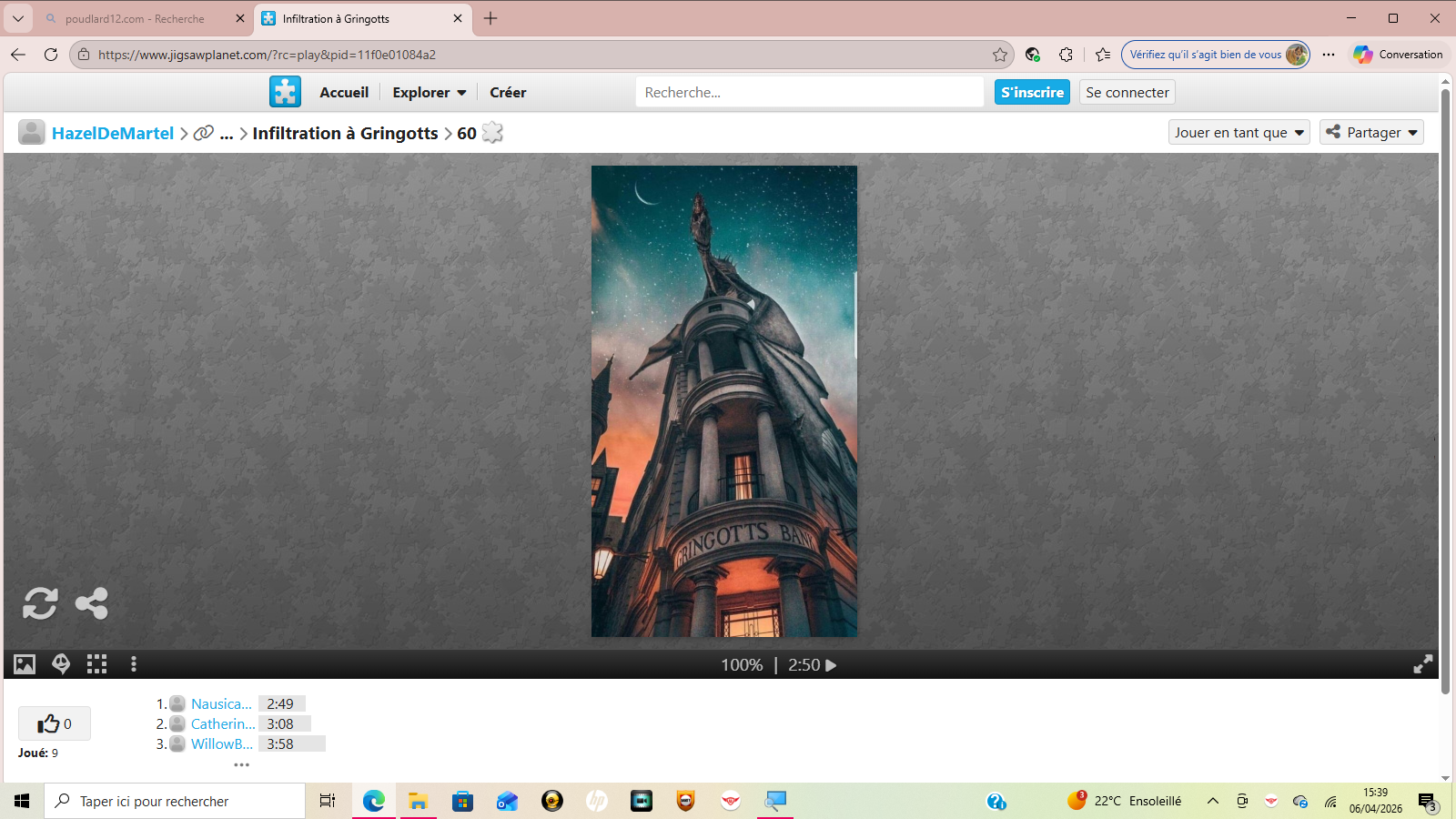Open Outlook from the taskbar
Screen dimensions: 1456x819
tap(507, 801)
